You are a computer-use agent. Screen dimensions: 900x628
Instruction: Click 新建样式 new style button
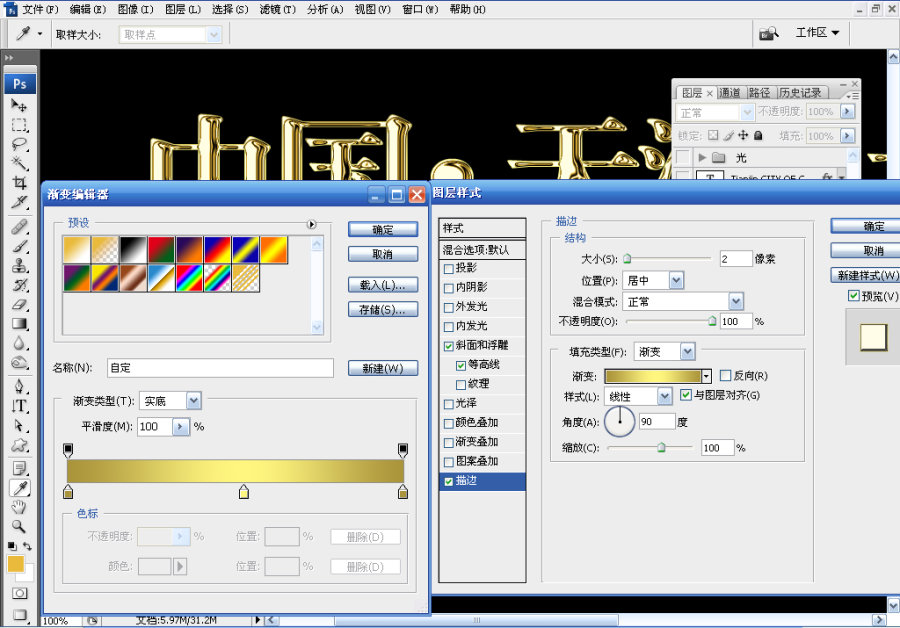coord(865,275)
